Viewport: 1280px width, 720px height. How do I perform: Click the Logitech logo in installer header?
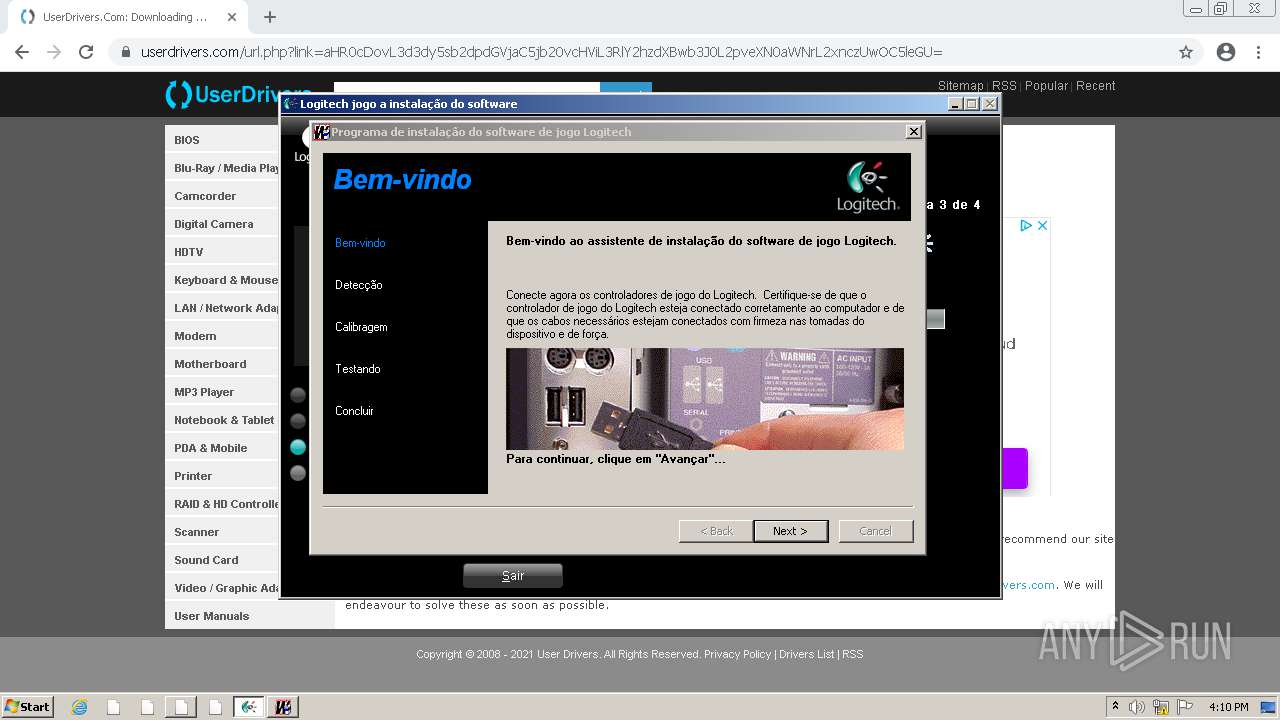click(x=868, y=186)
